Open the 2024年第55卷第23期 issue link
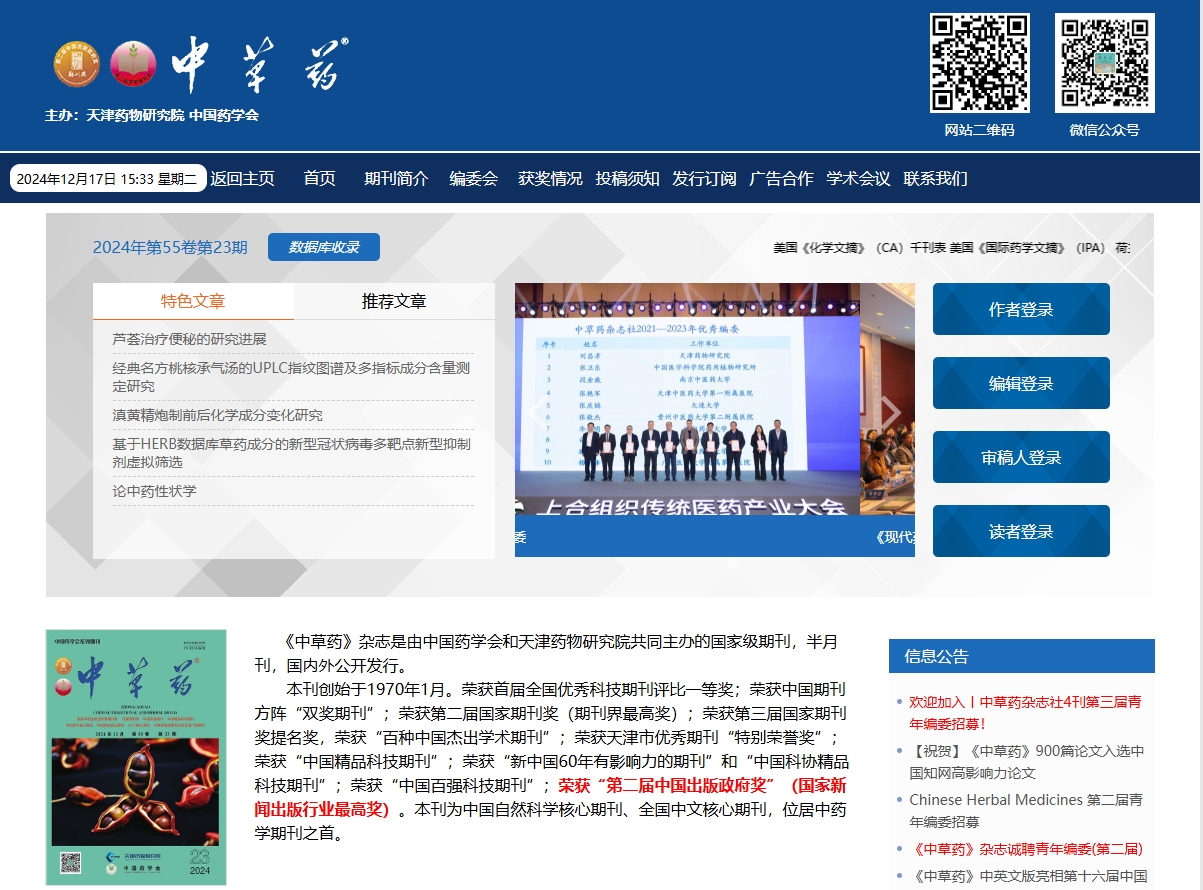Image resolution: width=1203 pixels, height=890 pixels. 170,247
